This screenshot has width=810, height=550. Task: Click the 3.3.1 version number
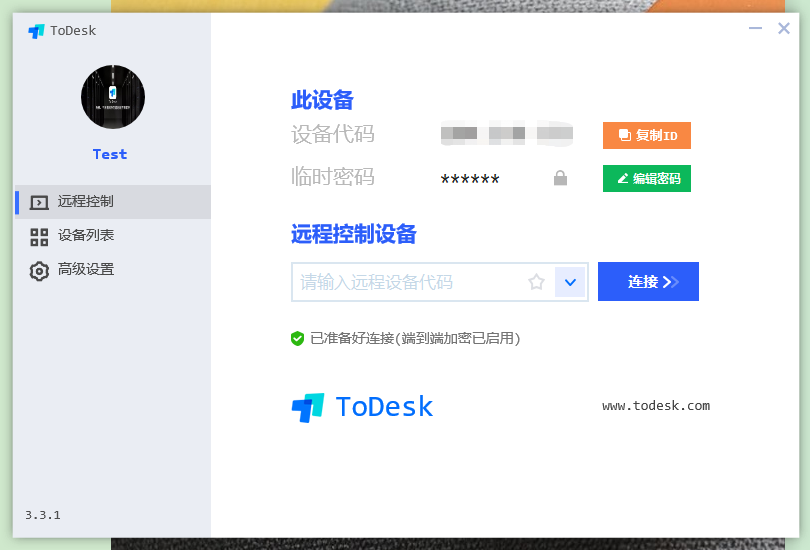pos(43,515)
